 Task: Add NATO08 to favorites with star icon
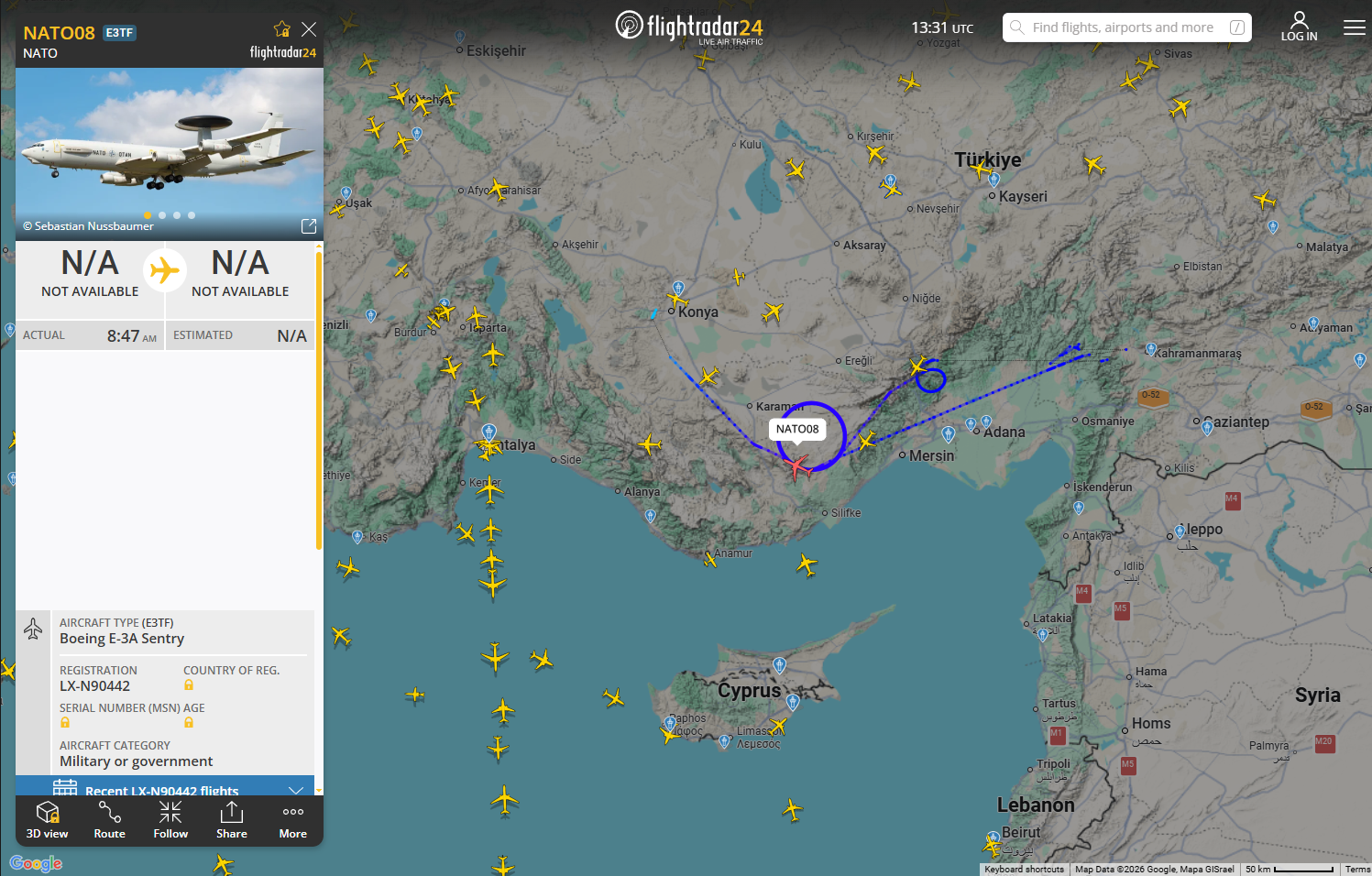282,29
